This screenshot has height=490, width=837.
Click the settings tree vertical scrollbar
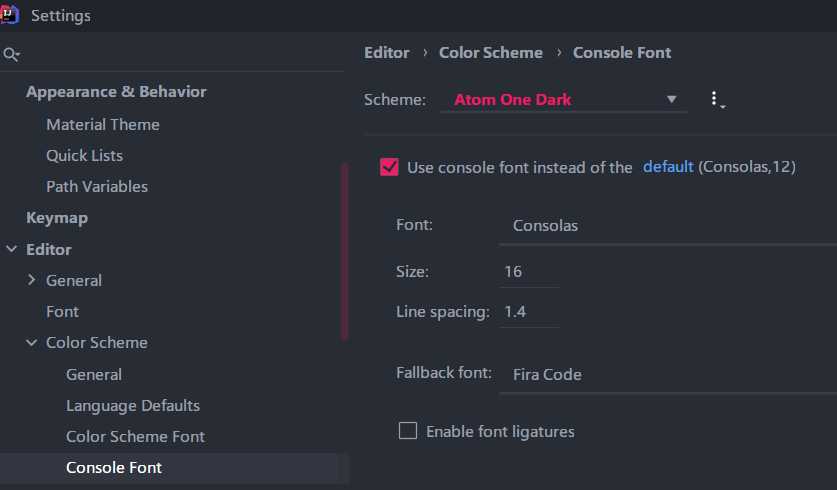344,250
